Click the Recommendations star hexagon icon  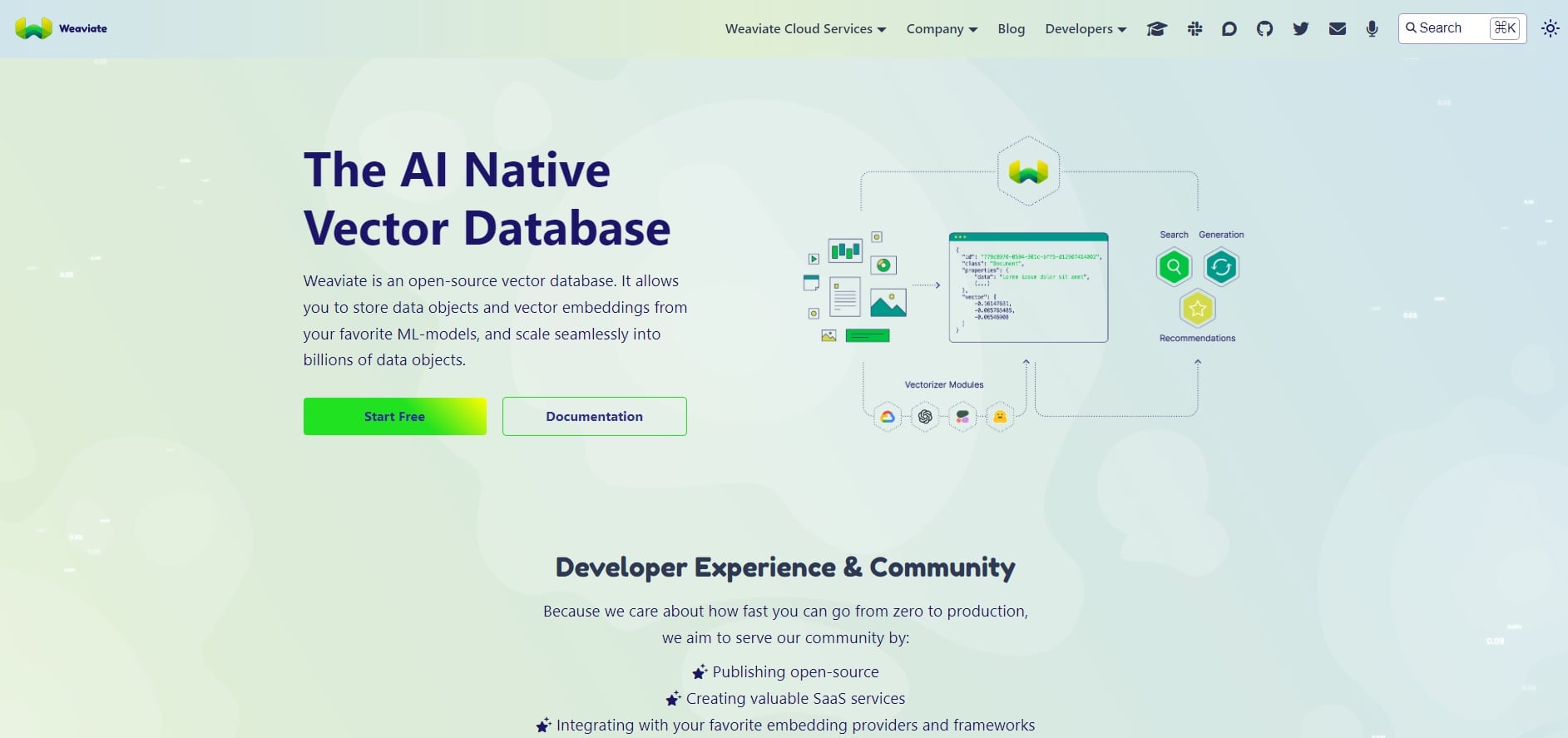click(x=1197, y=309)
